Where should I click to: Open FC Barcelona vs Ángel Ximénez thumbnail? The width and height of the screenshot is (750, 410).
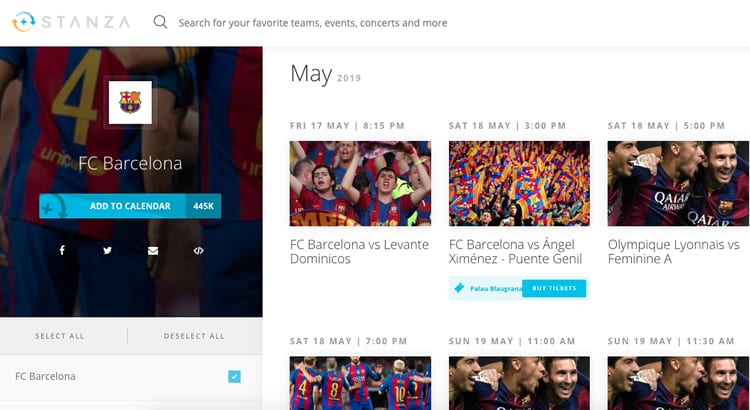tap(519, 183)
